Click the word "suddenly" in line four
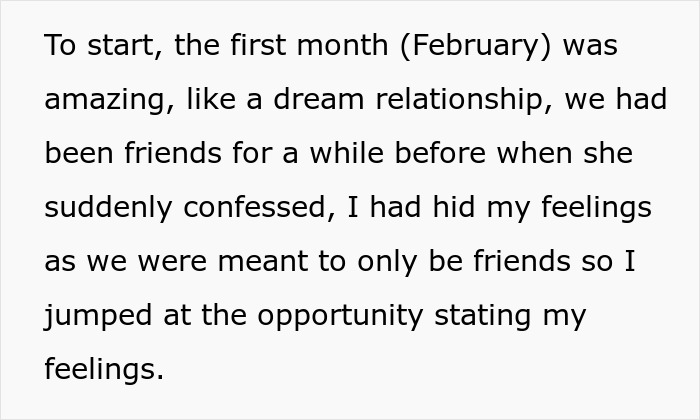The image size is (700, 420). click(x=108, y=208)
